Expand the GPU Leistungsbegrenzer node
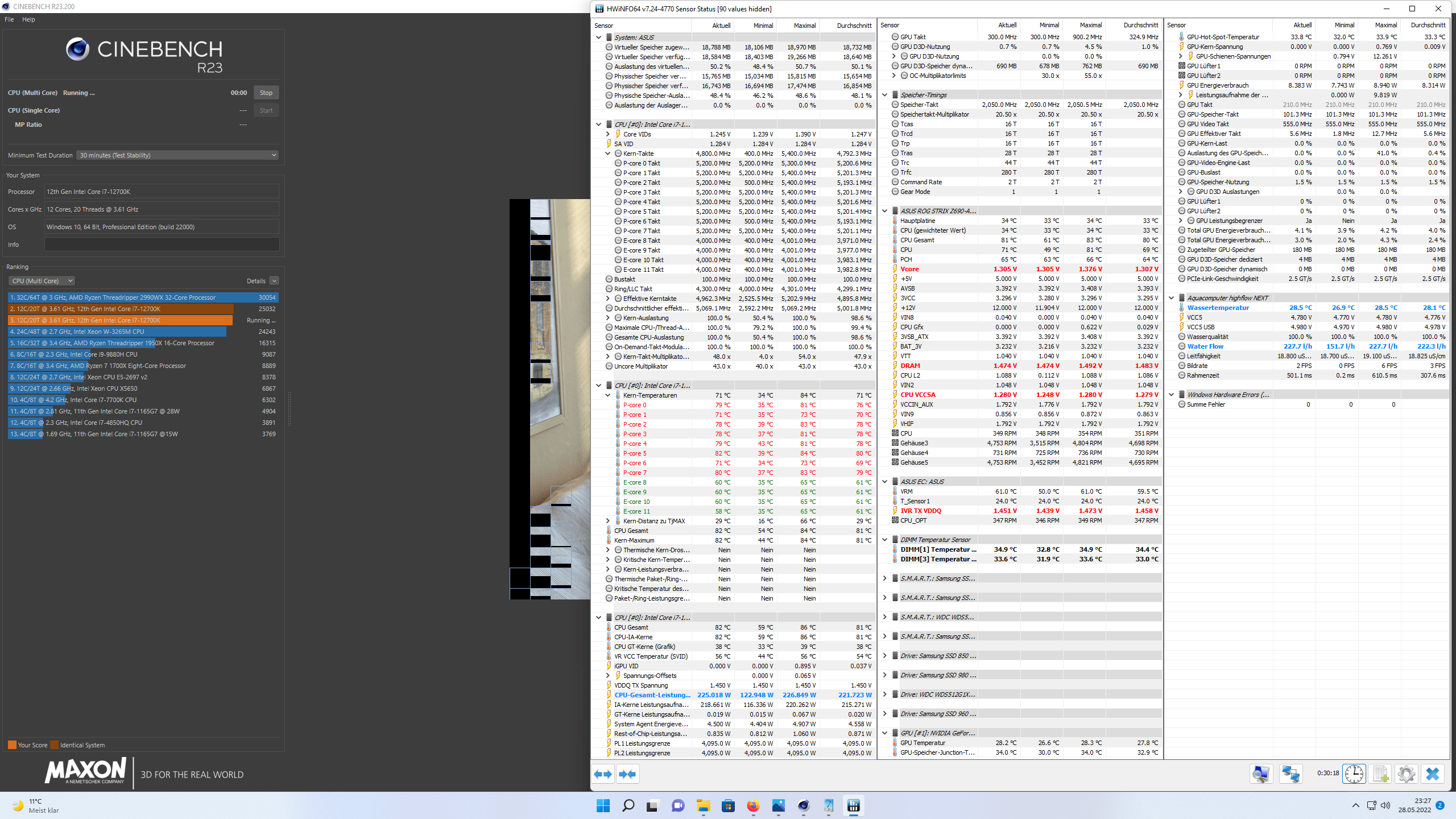Viewport: 1456px width, 819px height. (1180, 221)
